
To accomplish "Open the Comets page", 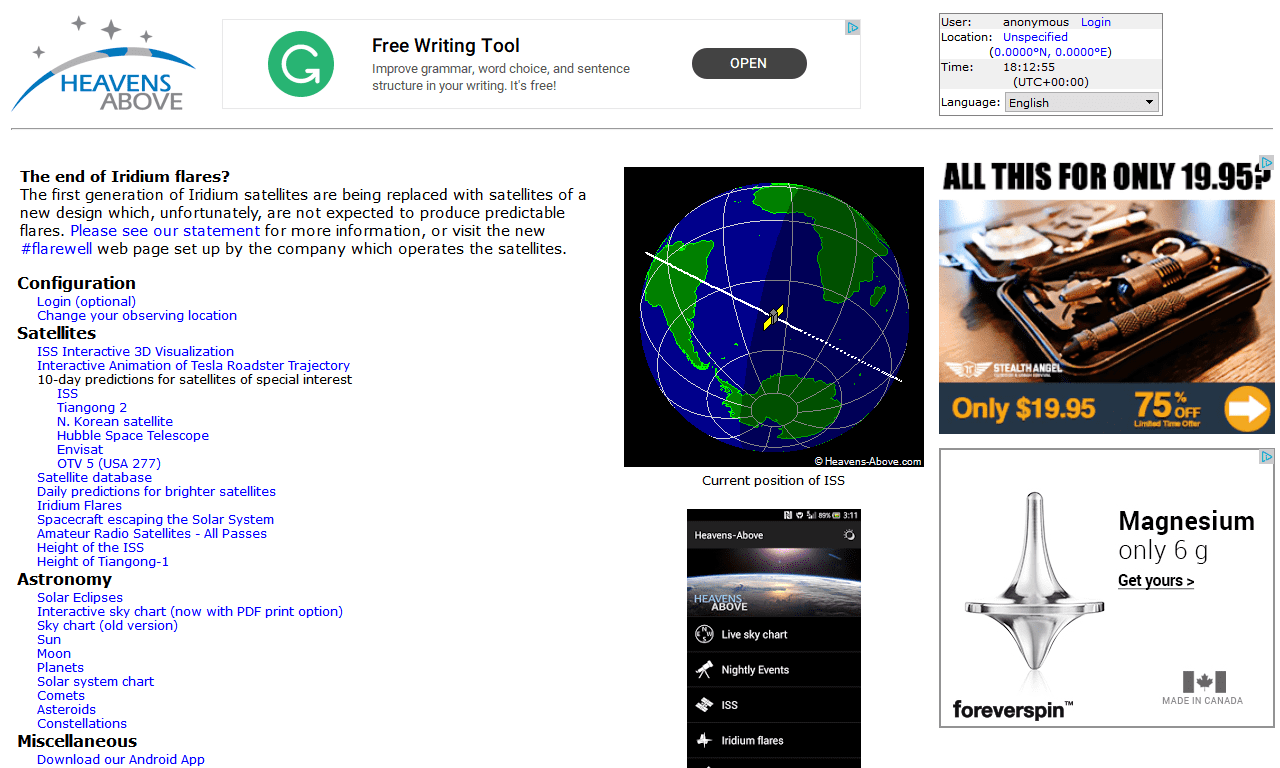I will (x=61, y=695).
